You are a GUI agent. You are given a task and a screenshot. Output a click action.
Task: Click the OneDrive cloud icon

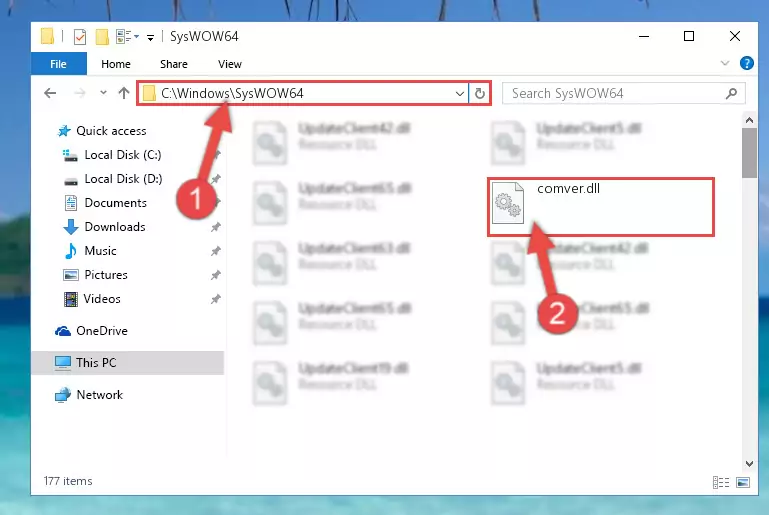coord(63,331)
